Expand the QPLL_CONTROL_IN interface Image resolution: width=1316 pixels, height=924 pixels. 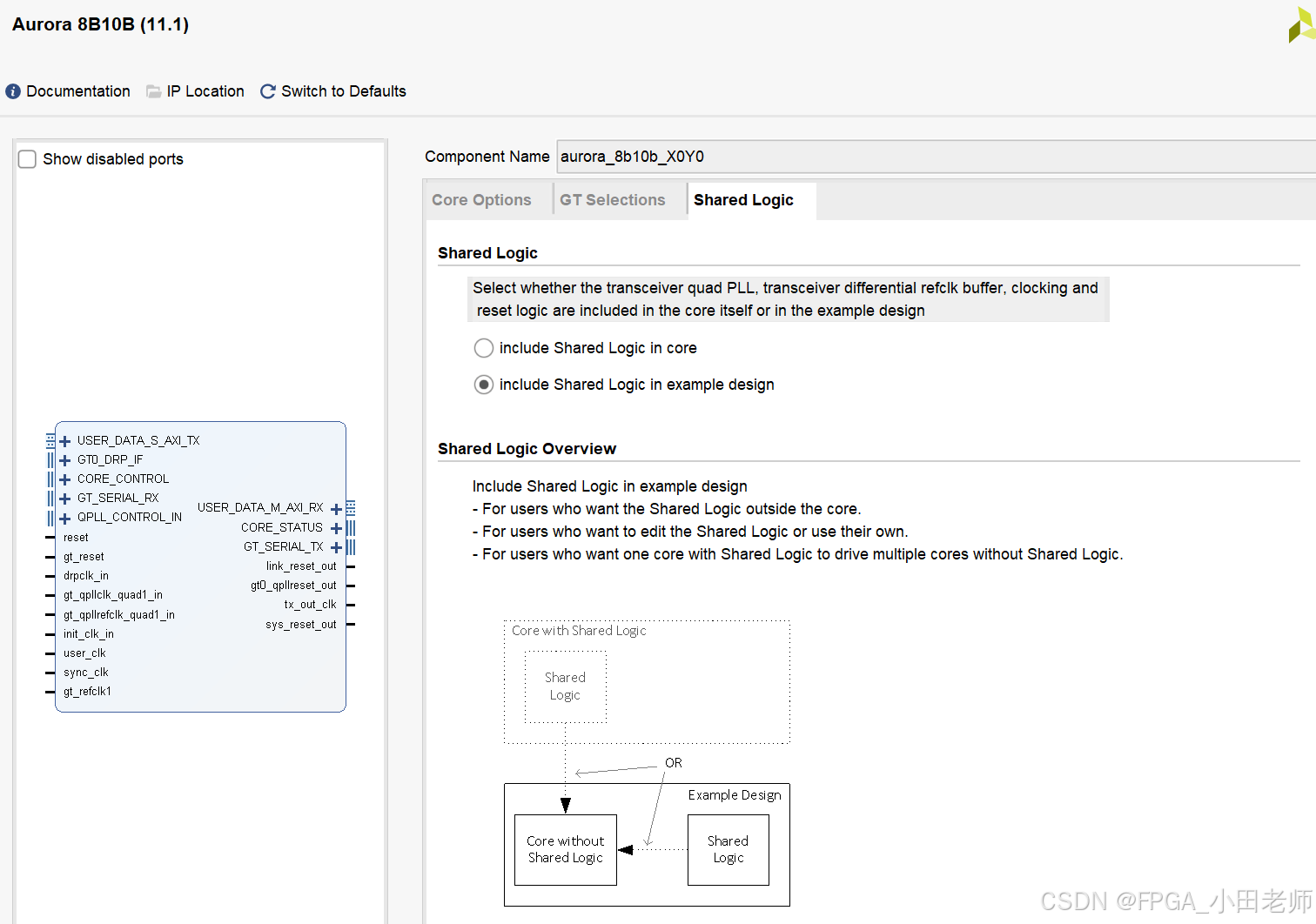(64, 518)
